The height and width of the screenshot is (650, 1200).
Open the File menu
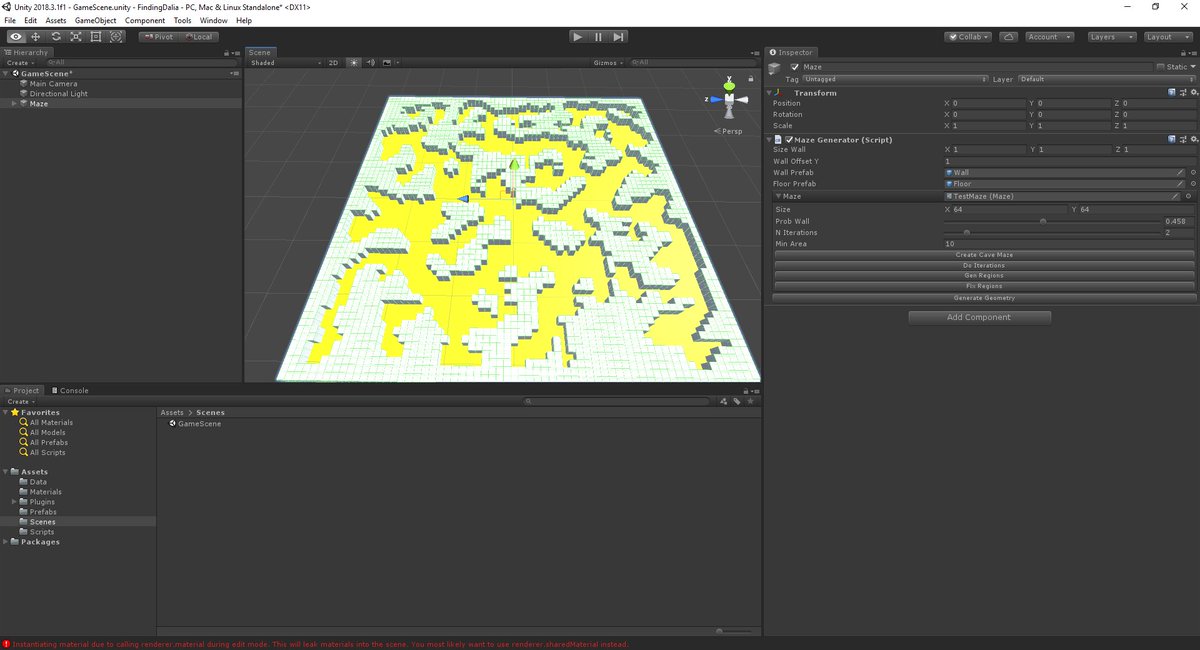click(10, 20)
